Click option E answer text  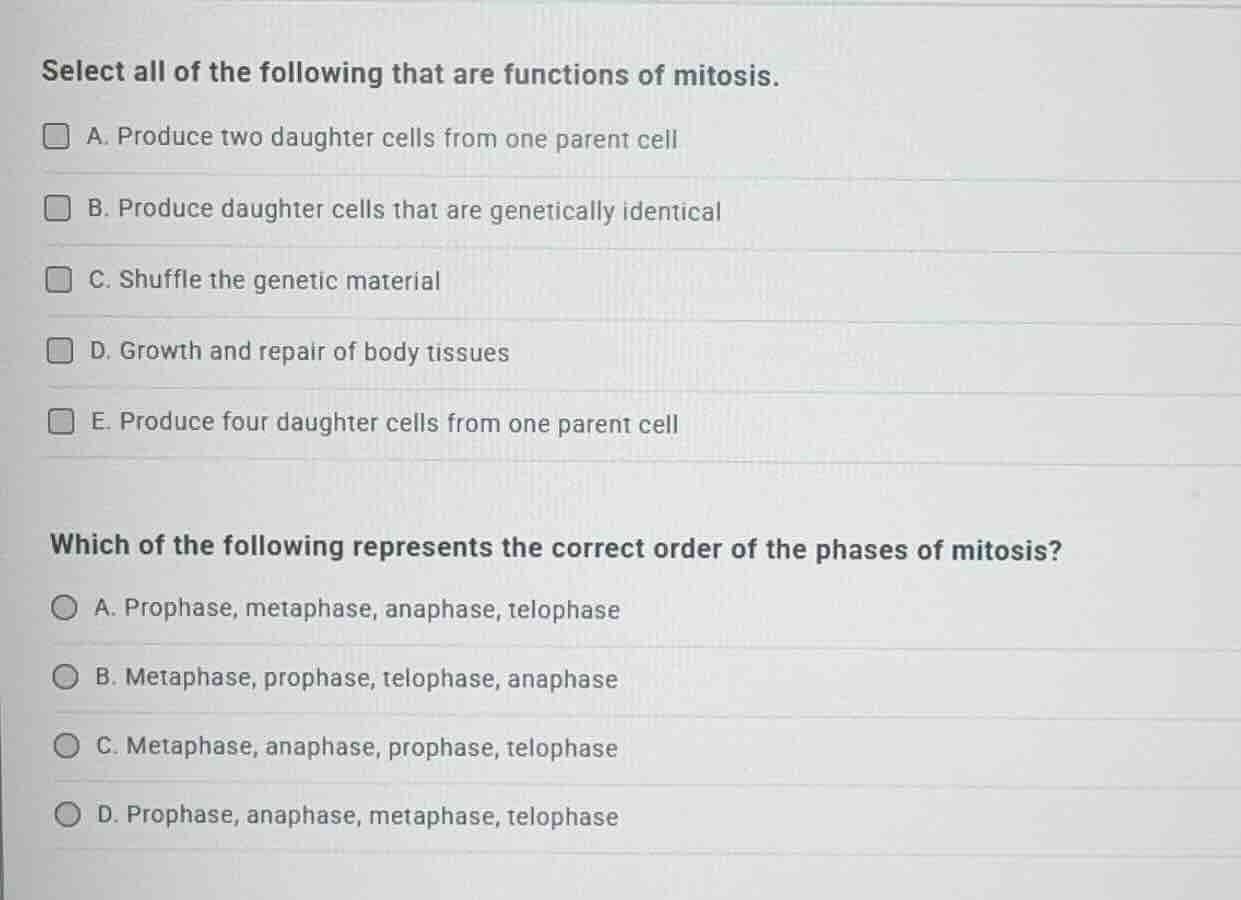[x=384, y=423]
